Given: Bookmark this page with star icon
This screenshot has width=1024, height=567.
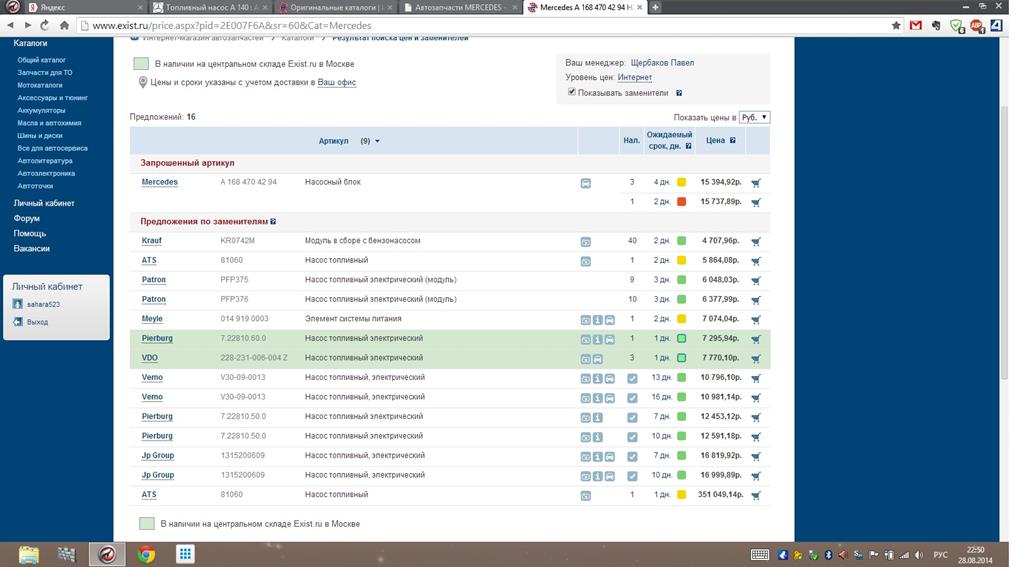Looking at the screenshot, I should tap(896, 25).
